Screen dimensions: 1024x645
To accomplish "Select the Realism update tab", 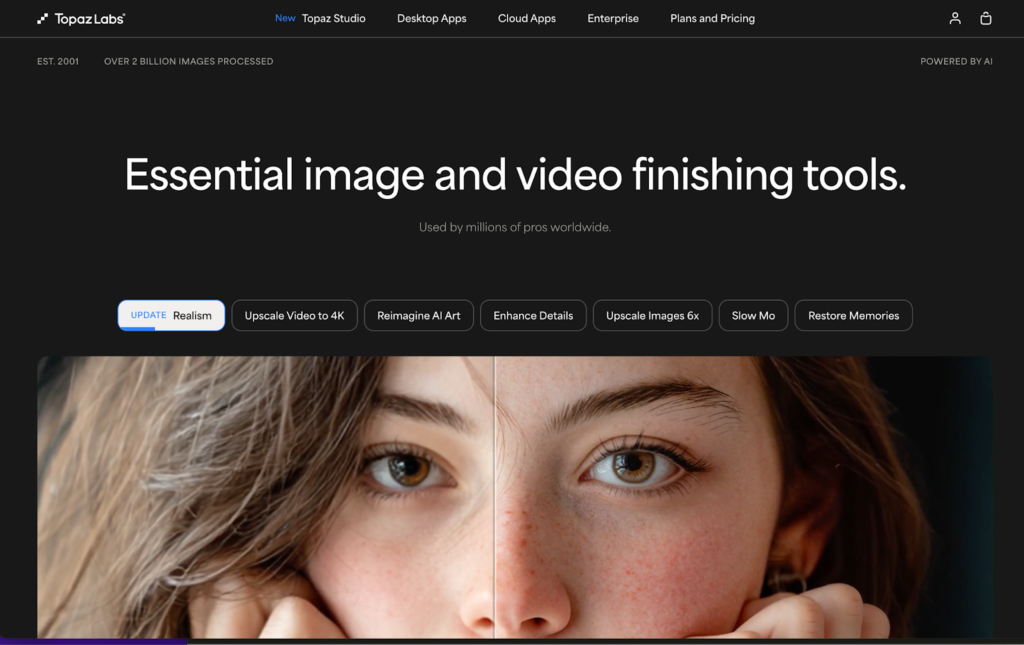I will click(x=171, y=315).
